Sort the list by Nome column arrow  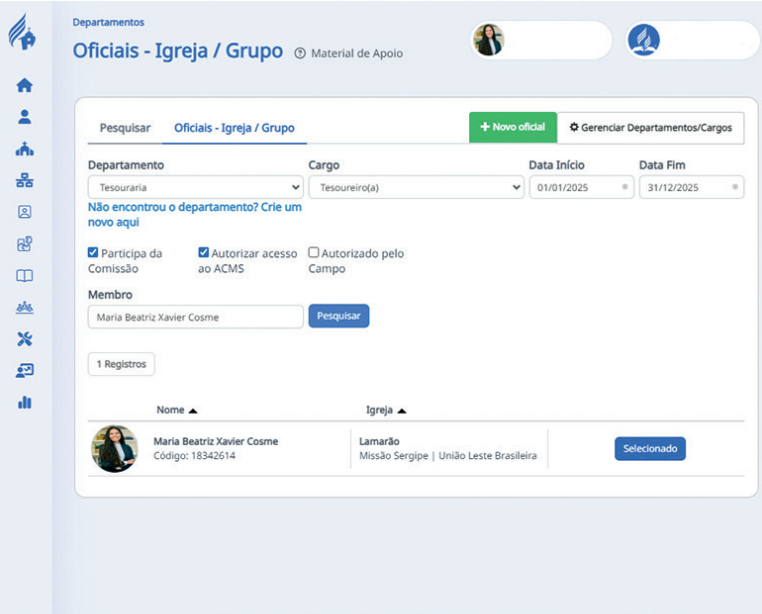coord(193,410)
